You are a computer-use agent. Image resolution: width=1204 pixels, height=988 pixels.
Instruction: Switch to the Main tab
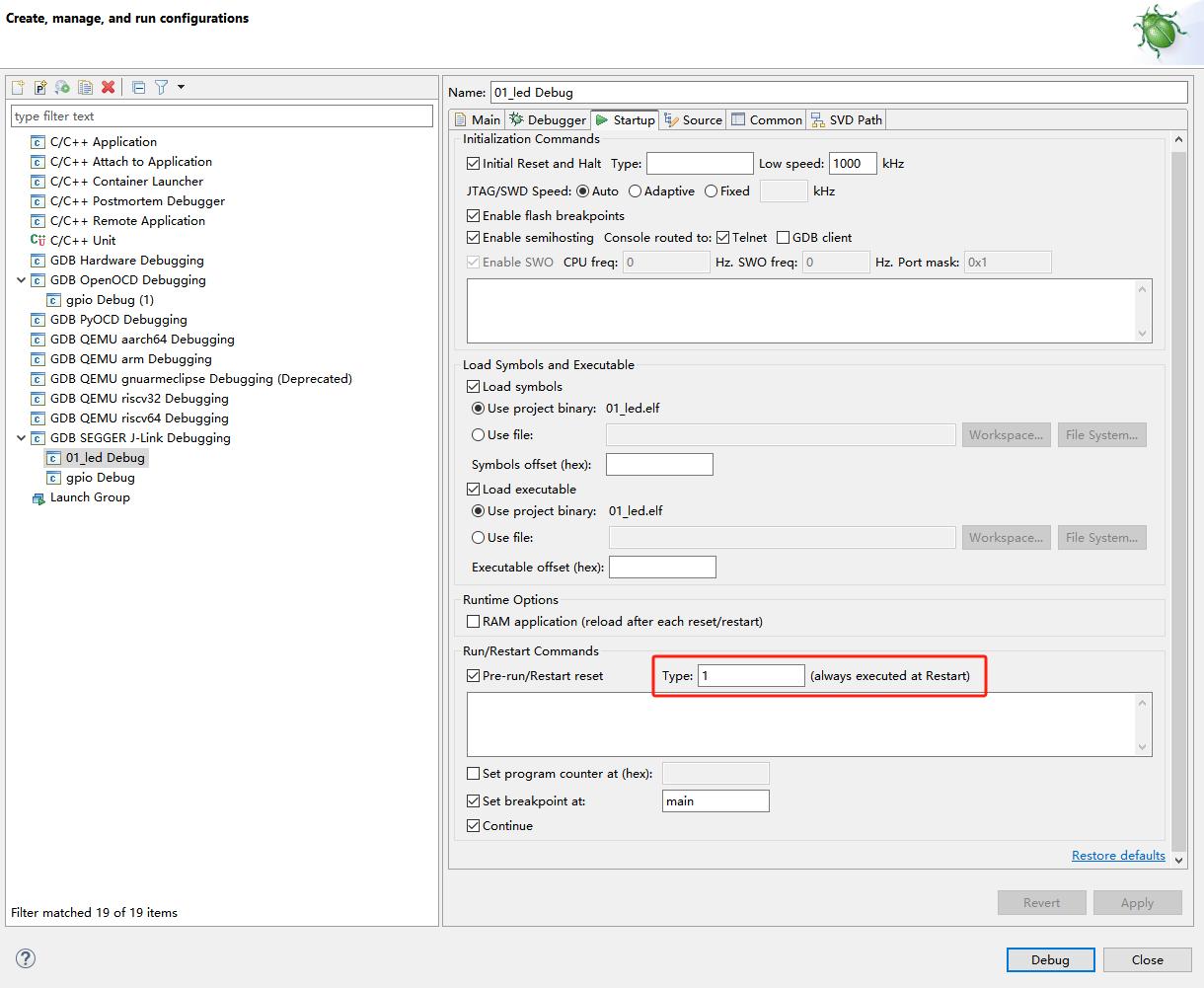477,119
